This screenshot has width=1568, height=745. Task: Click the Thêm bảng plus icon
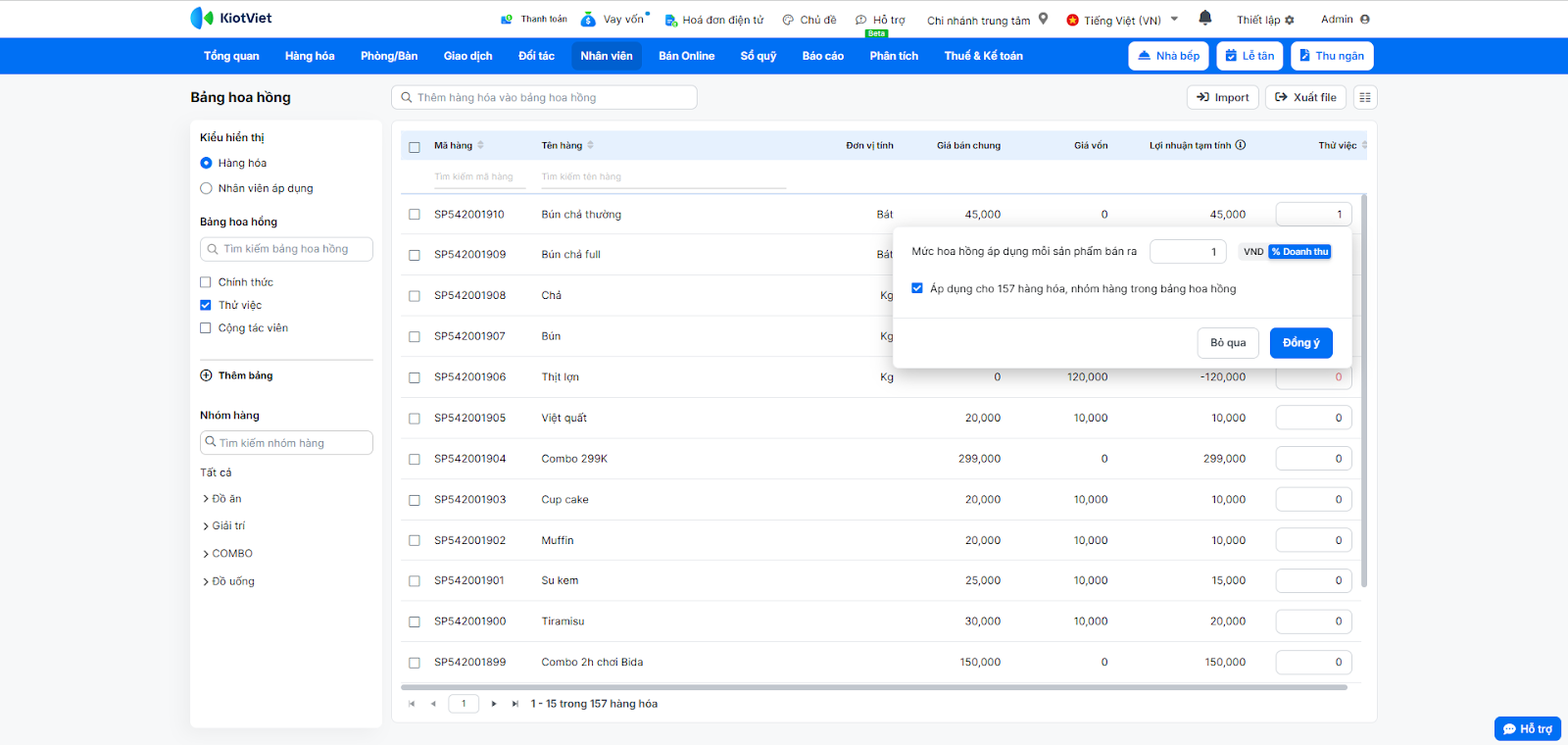(206, 375)
